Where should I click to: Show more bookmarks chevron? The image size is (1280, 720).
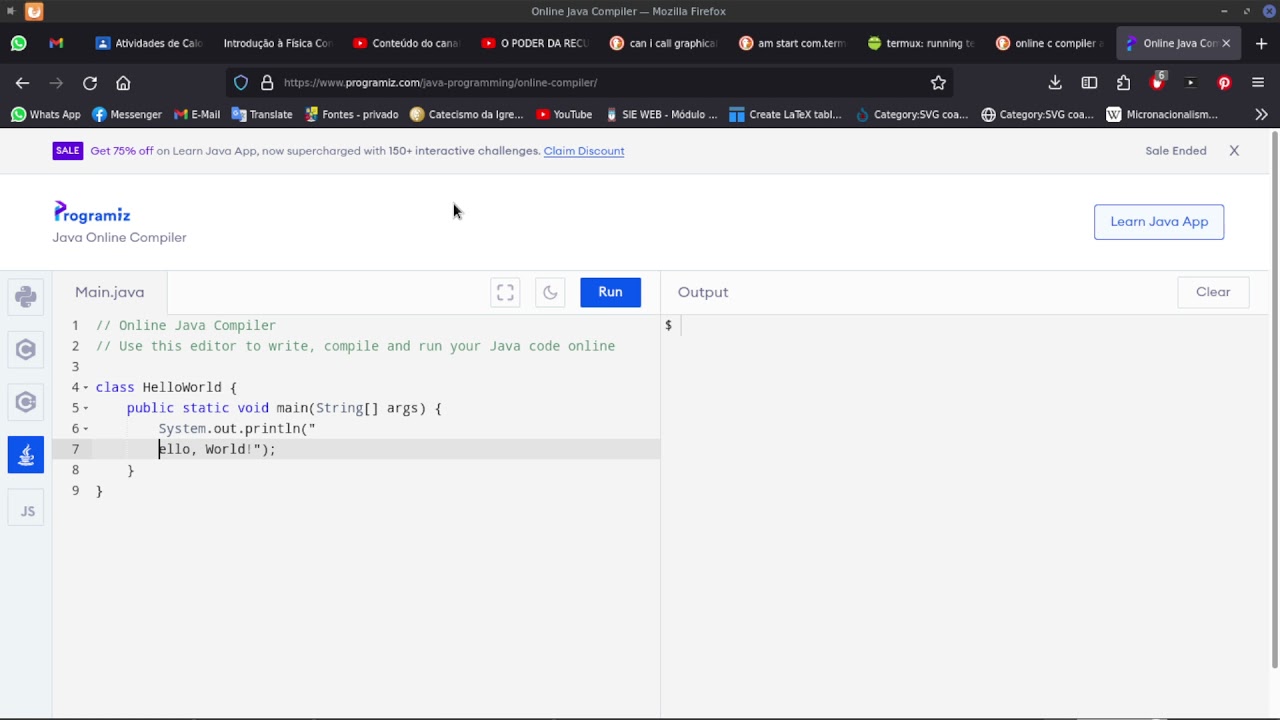(1261, 114)
